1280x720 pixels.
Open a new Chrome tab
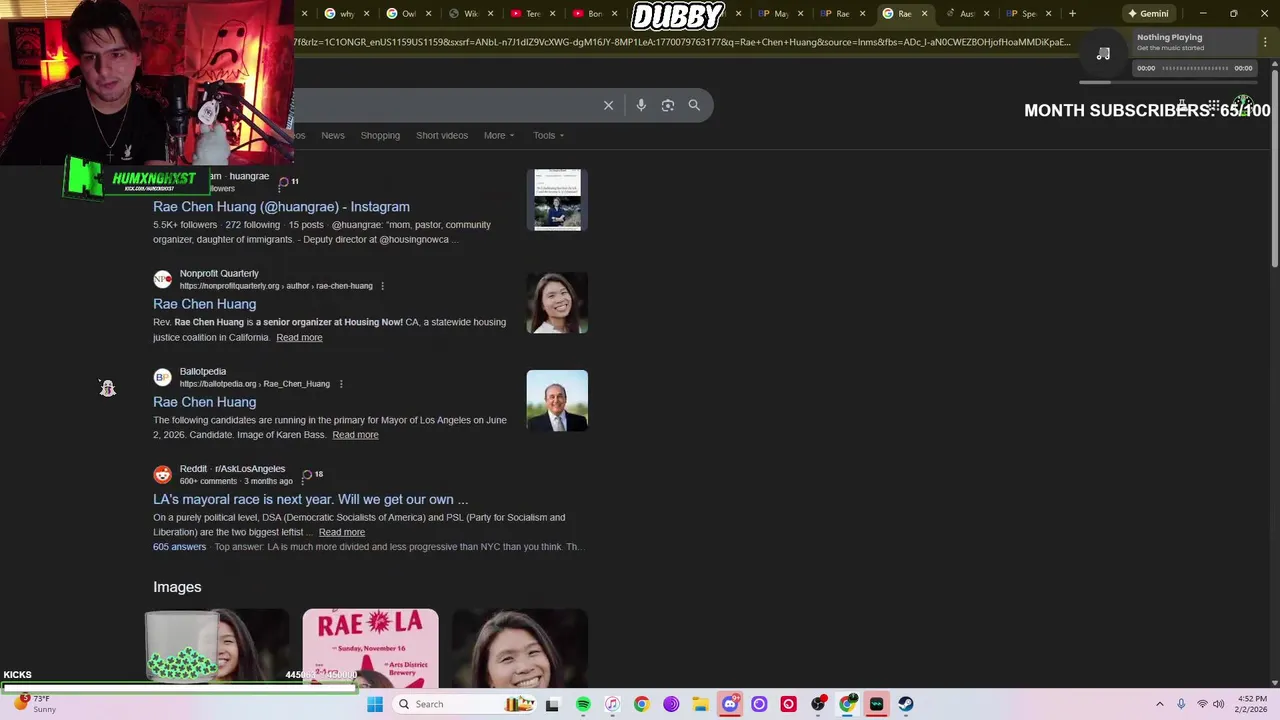point(1072,14)
